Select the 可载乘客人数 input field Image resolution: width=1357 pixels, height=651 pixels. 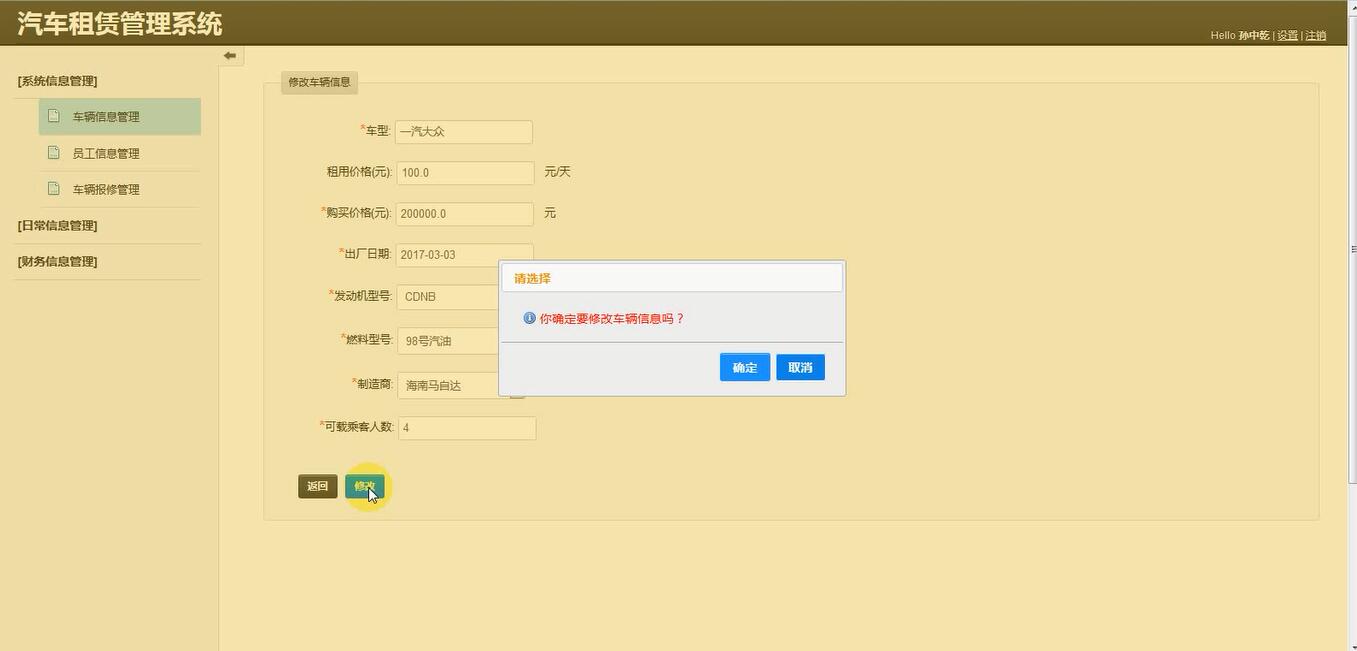(x=467, y=427)
